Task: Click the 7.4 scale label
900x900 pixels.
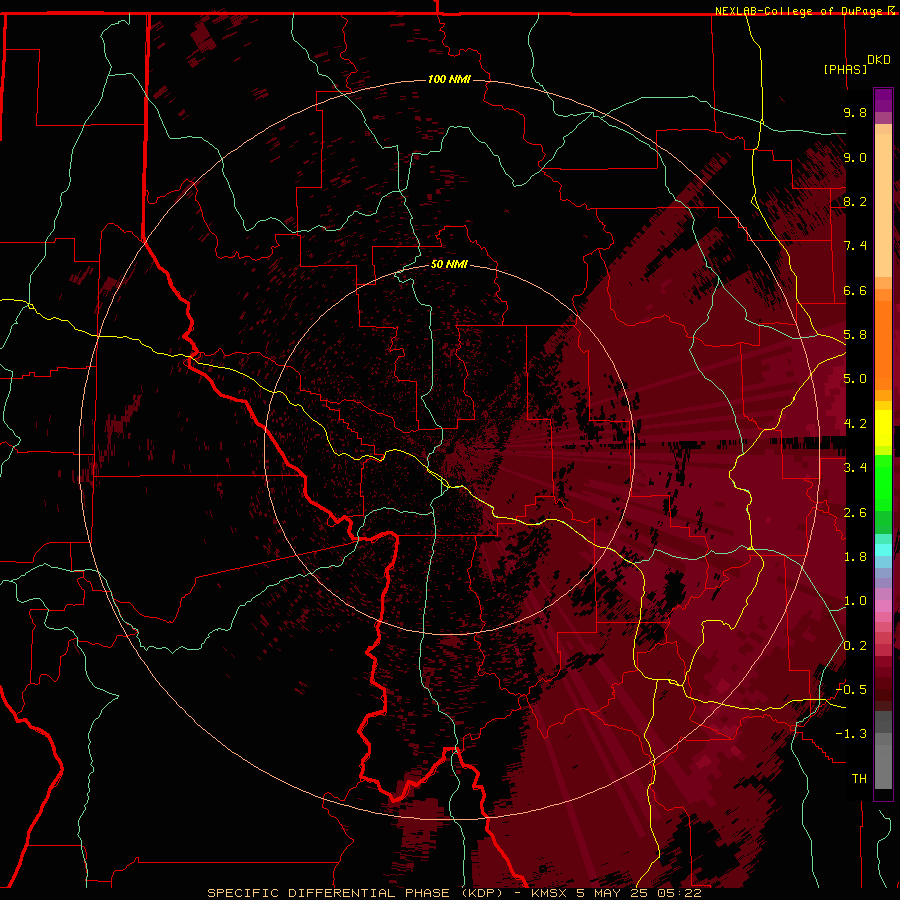Action: 855,246
